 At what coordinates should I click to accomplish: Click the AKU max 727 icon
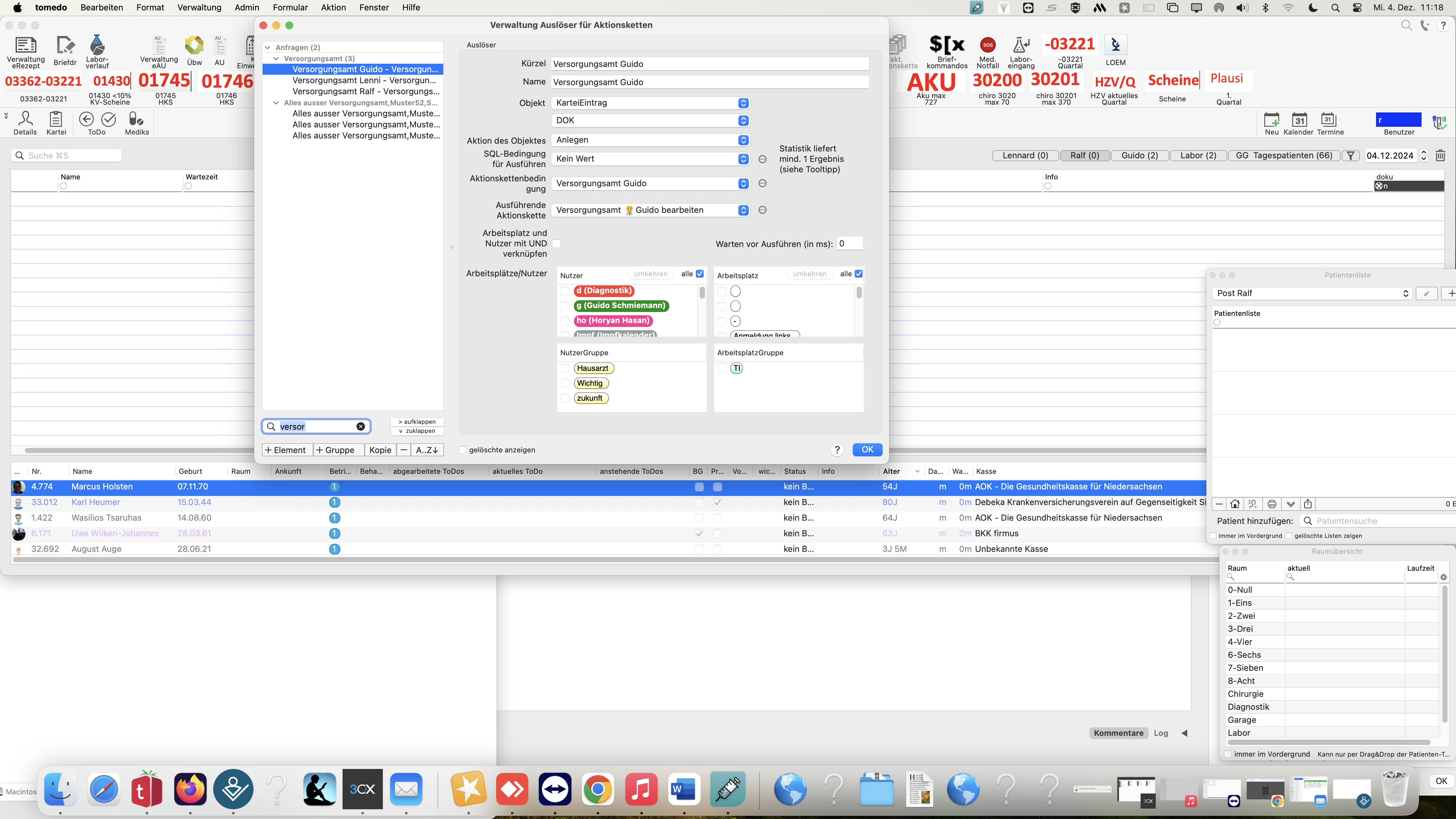click(x=931, y=82)
